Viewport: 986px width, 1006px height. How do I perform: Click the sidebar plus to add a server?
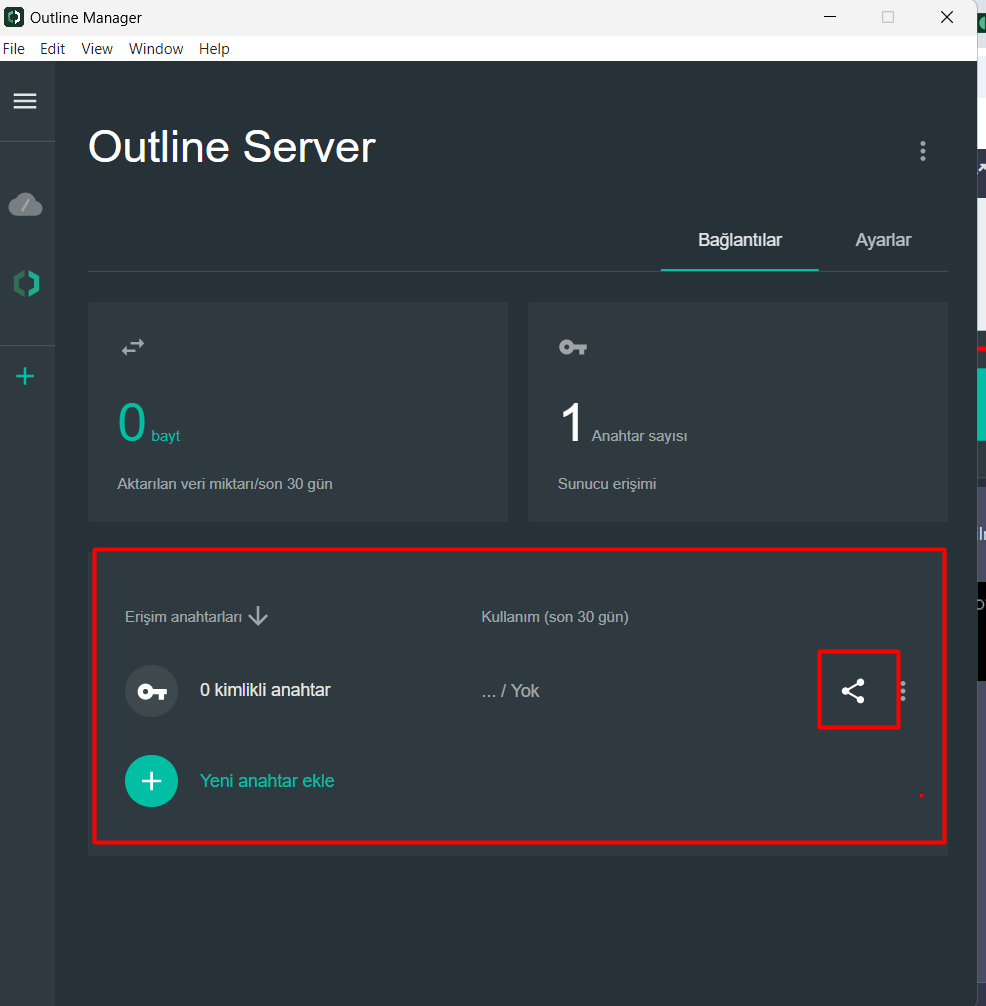(25, 376)
